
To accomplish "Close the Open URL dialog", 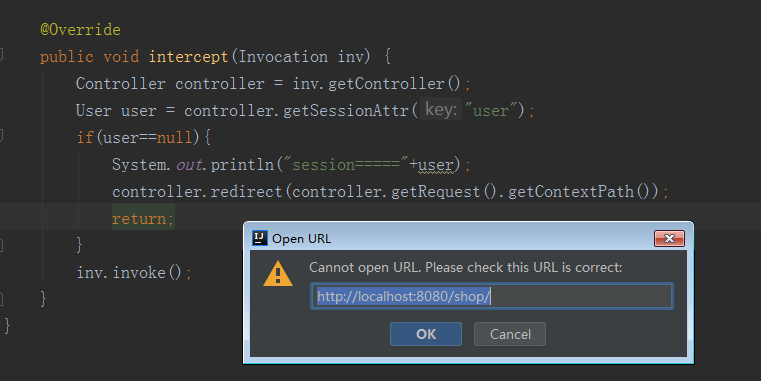I will (x=669, y=238).
